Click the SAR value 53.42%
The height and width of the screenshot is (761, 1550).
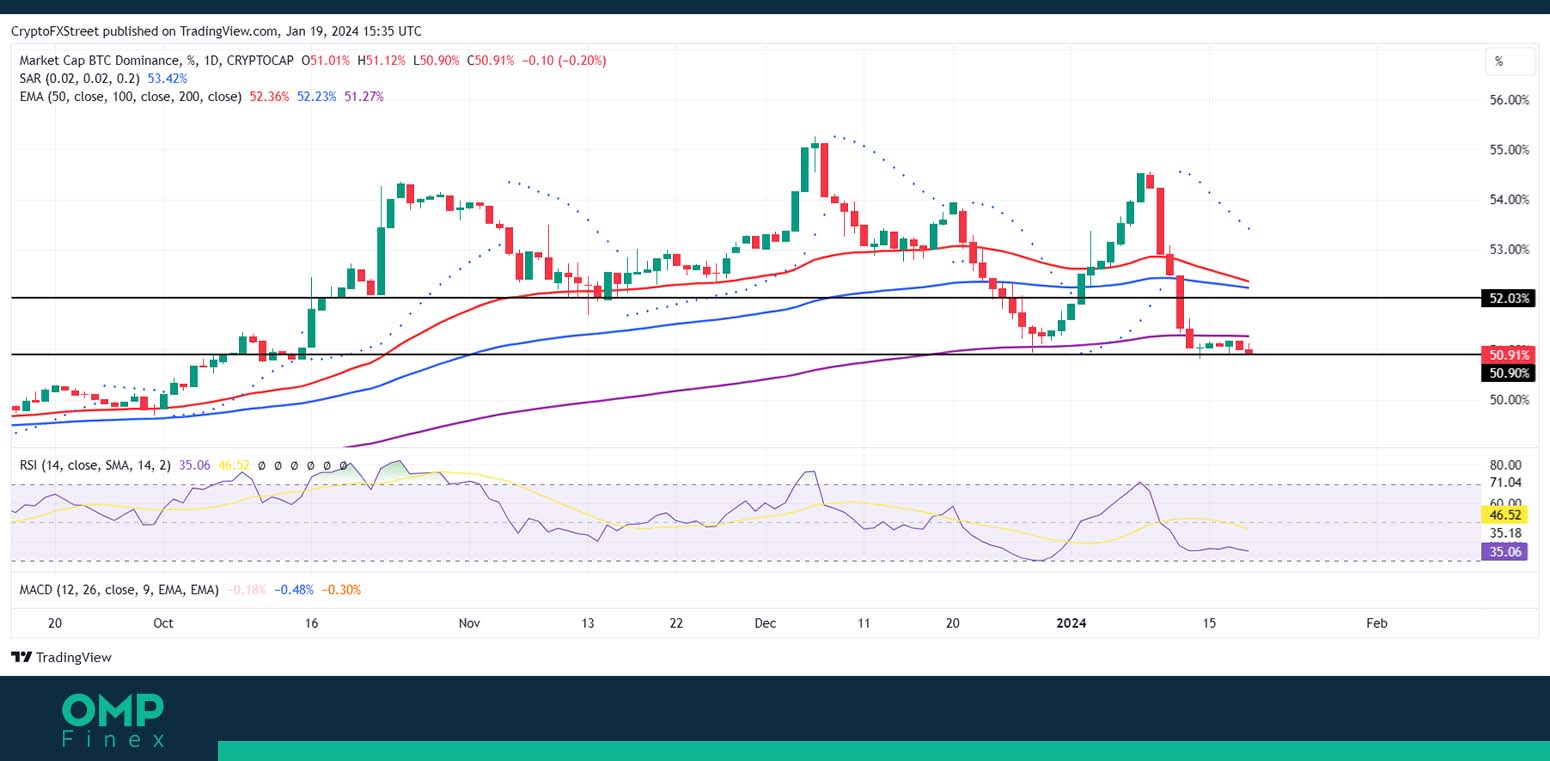click(x=167, y=78)
